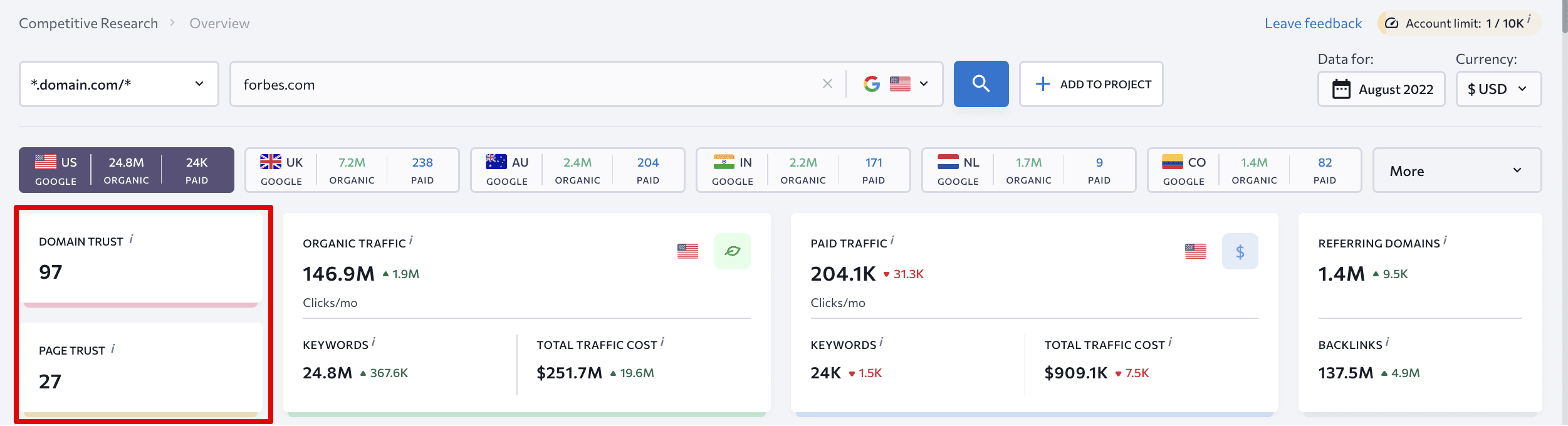Show info for Organic Traffic
Image resolution: width=1568 pixels, height=426 pixels.
tap(410, 241)
